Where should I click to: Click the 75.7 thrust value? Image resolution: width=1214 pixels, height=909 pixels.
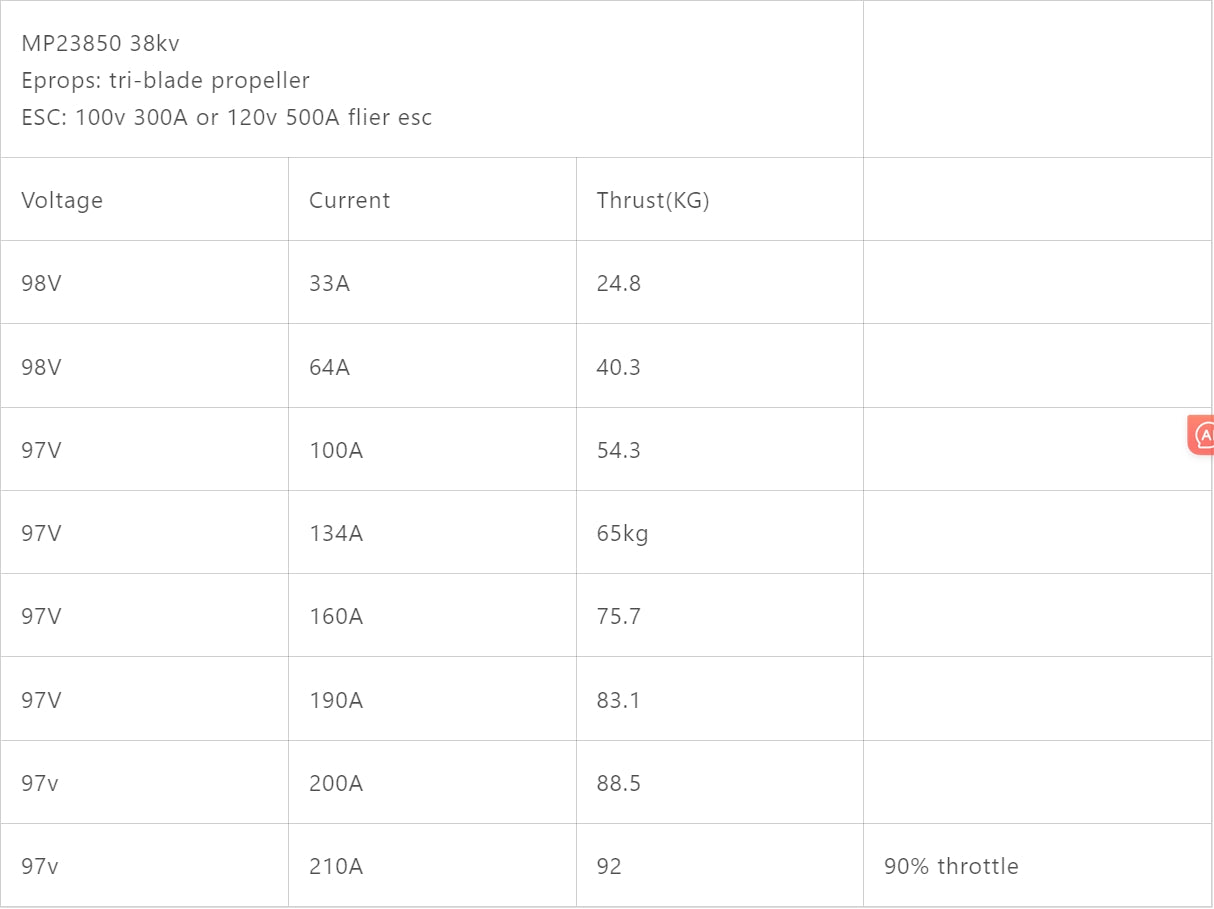[x=618, y=616]
